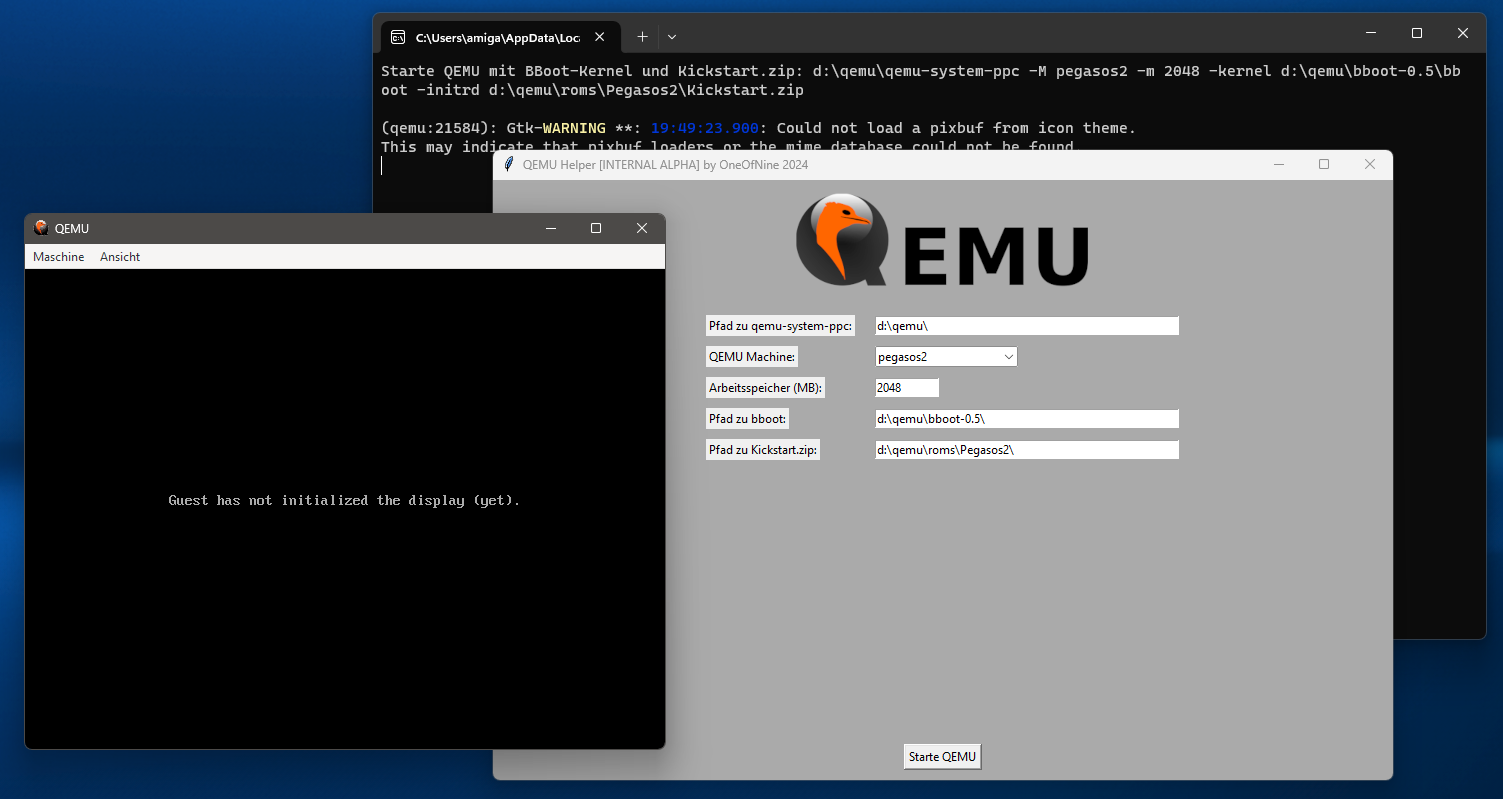Open the terminal tab dropdown chevron
Screen dimensions: 1503x799
[672, 37]
